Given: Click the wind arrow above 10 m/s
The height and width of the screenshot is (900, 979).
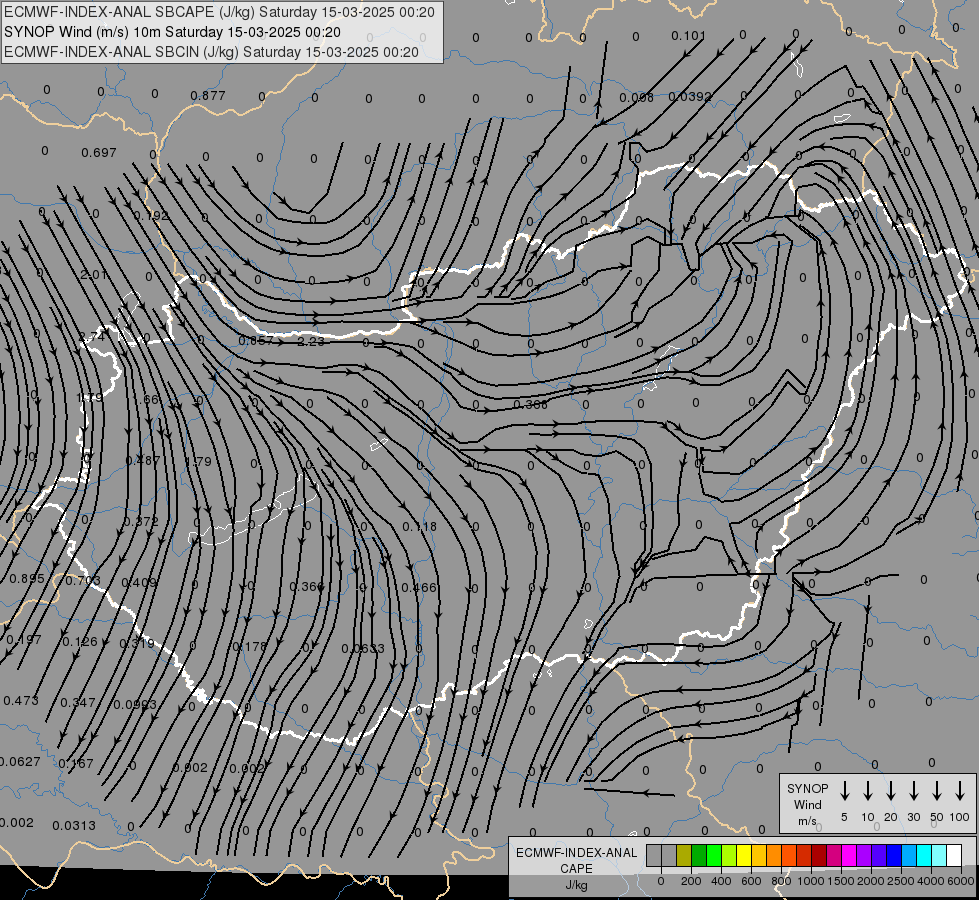Looking at the screenshot, I should 867,791.
